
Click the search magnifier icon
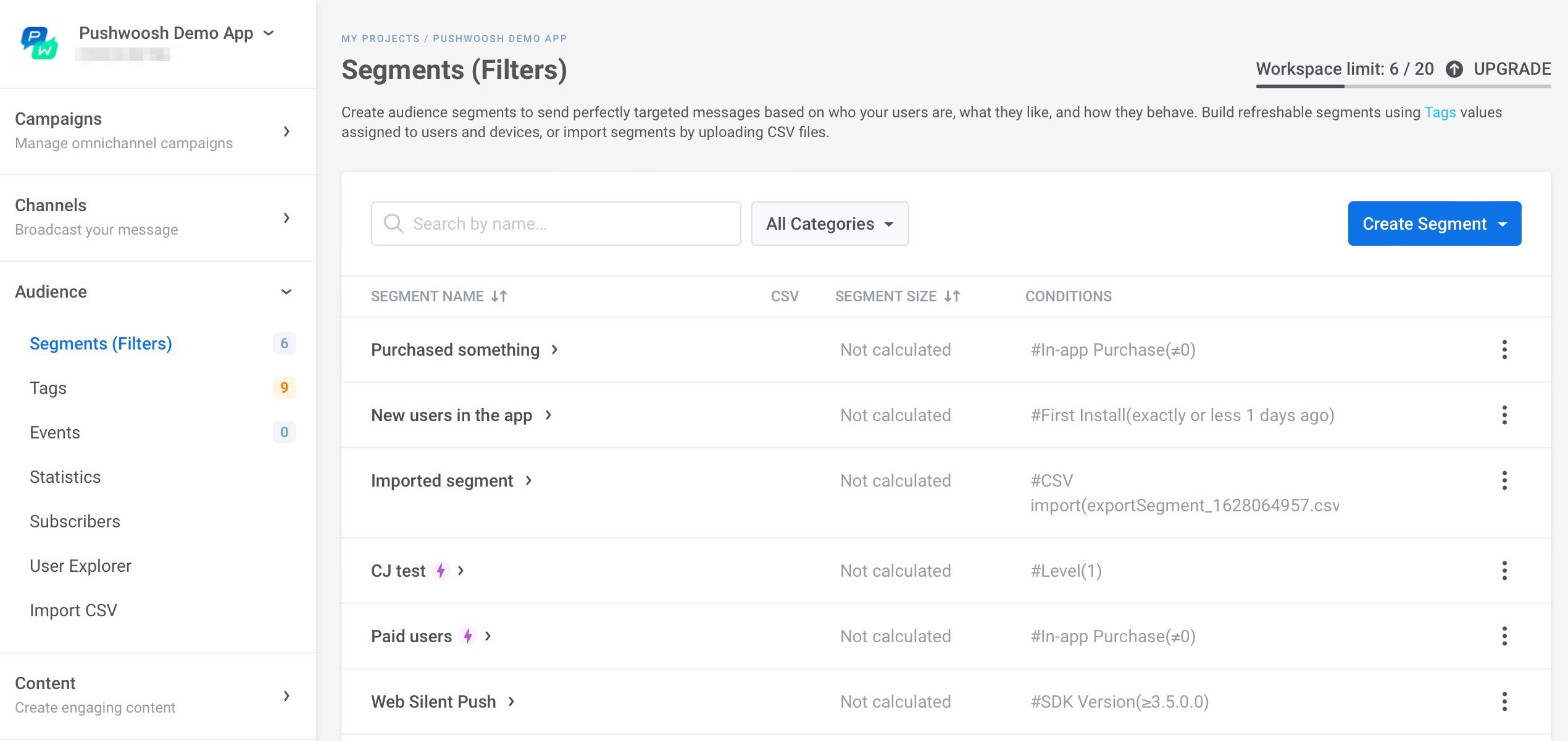click(x=393, y=224)
